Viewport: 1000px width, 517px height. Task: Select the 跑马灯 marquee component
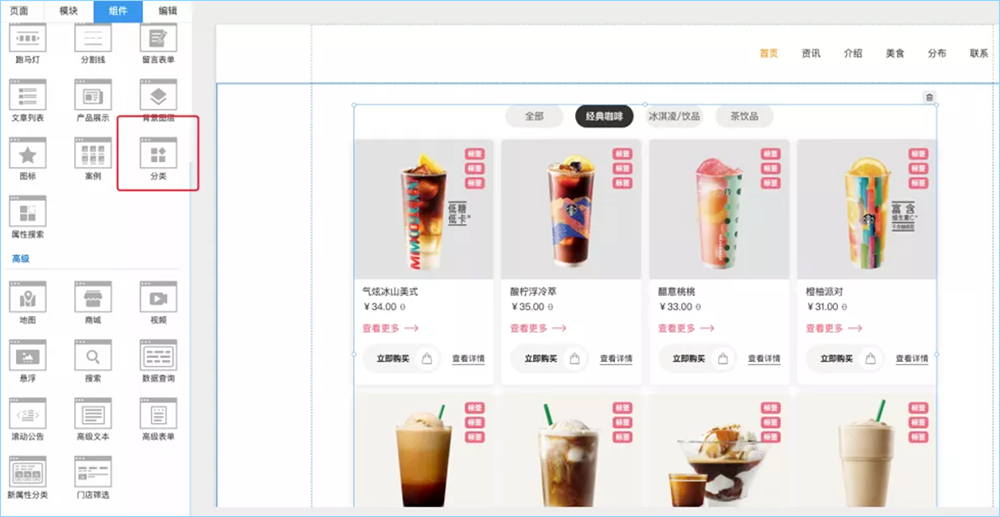(27, 43)
